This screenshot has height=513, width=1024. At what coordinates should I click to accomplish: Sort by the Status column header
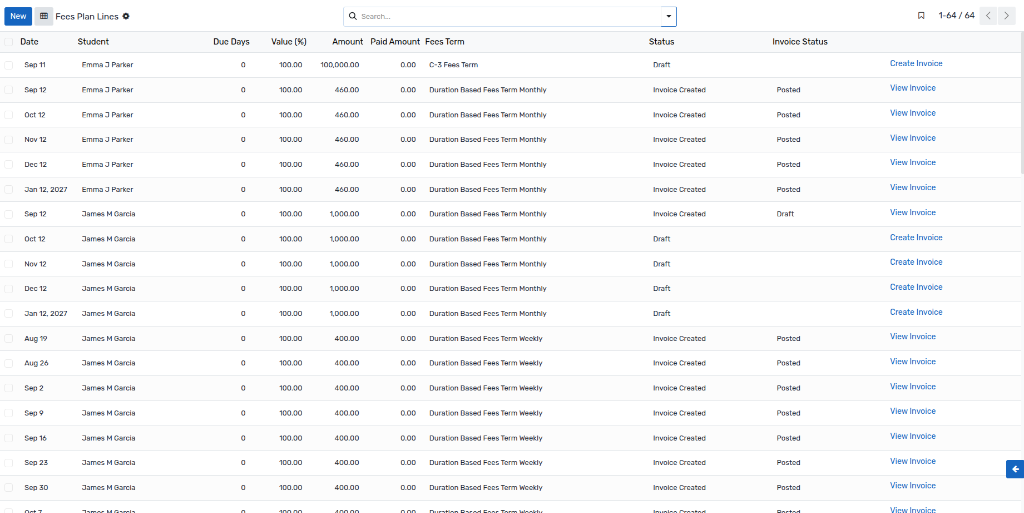coord(662,42)
